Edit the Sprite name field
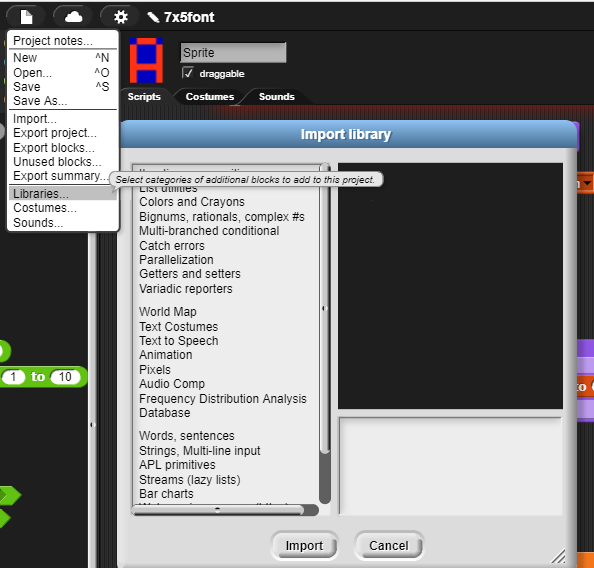 (x=233, y=52)
